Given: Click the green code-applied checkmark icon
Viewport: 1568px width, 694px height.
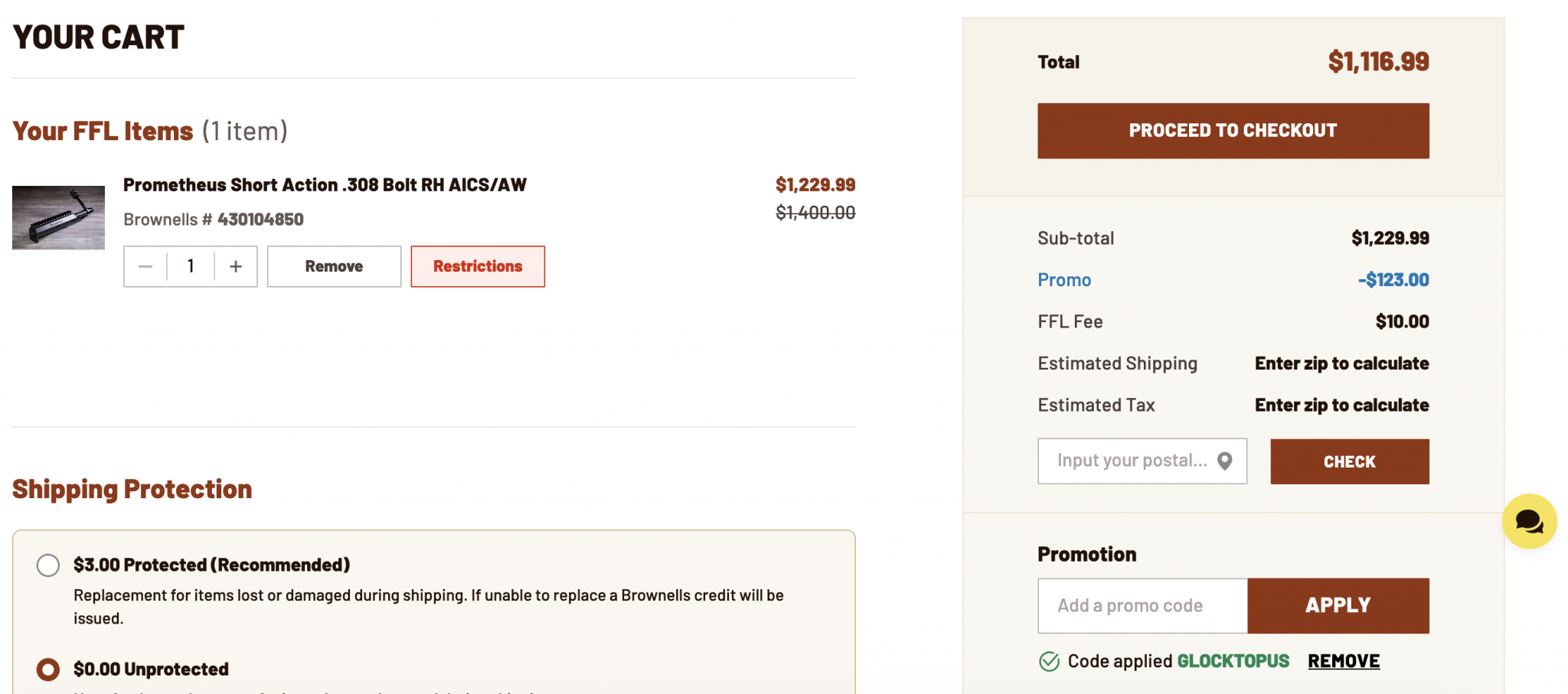Looking at the screenshot, I should (1049, 661).
